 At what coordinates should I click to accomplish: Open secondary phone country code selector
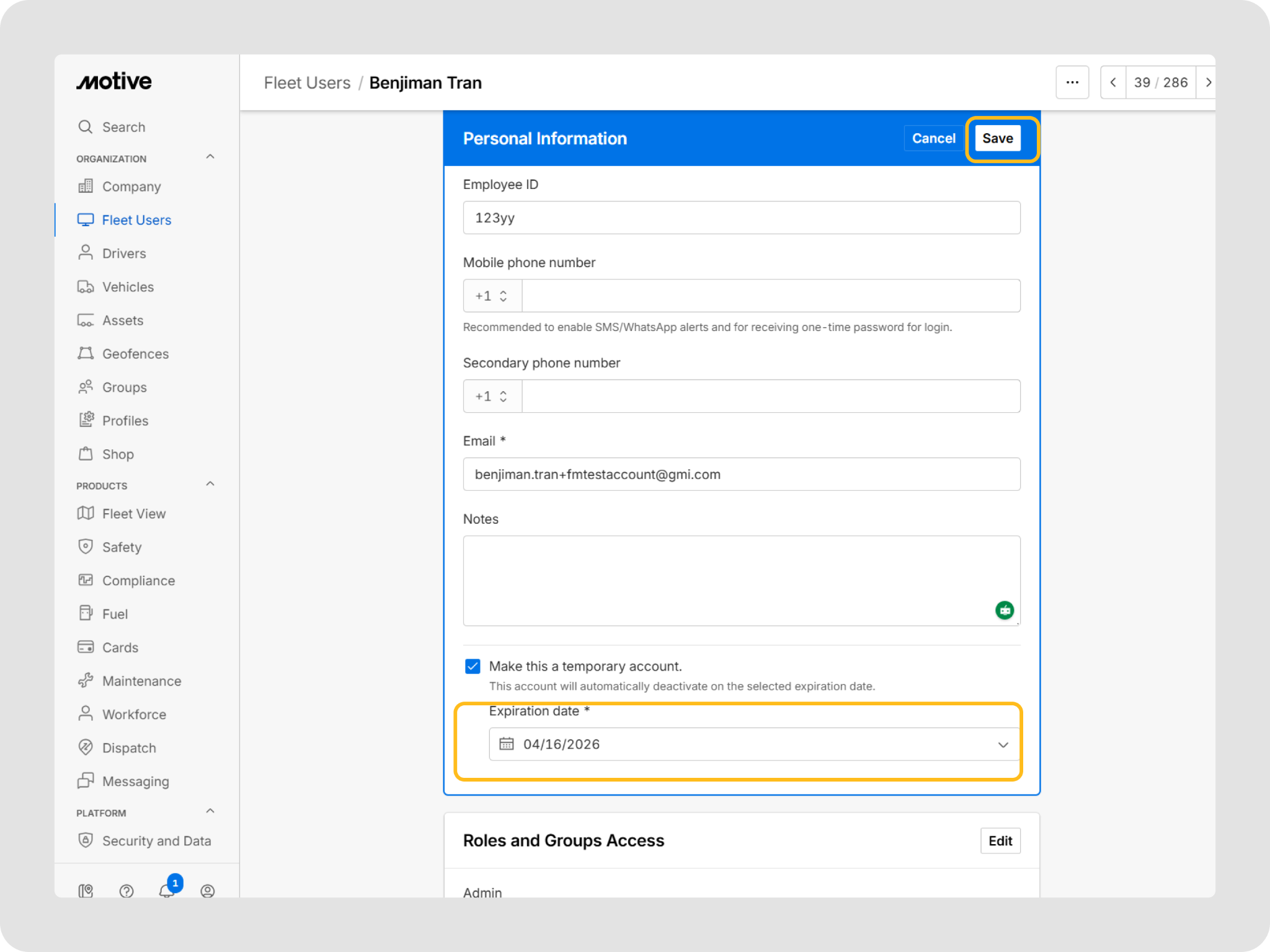(x=492, y=396)
